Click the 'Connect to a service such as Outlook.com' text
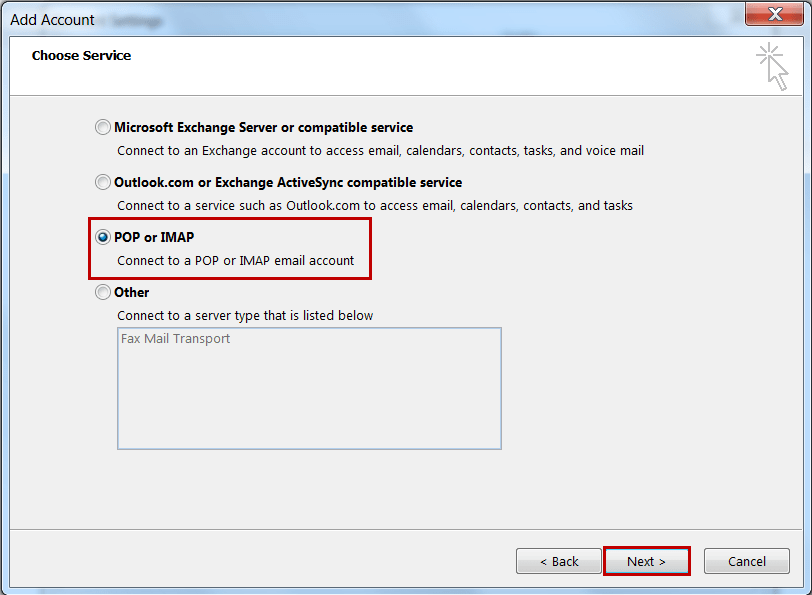 coord(375,206)
